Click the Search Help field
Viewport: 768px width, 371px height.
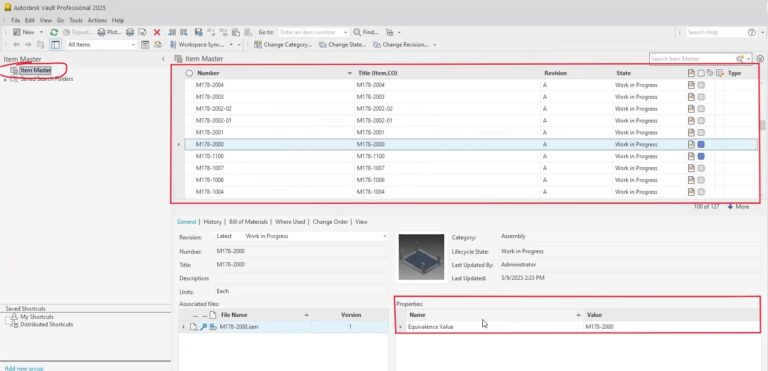[715, 32]
